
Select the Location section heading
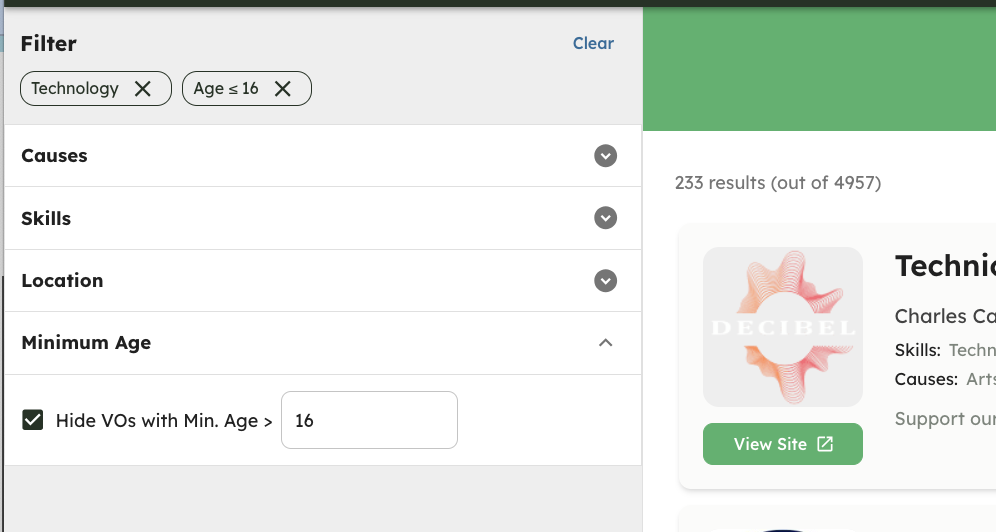click(62, 281)
